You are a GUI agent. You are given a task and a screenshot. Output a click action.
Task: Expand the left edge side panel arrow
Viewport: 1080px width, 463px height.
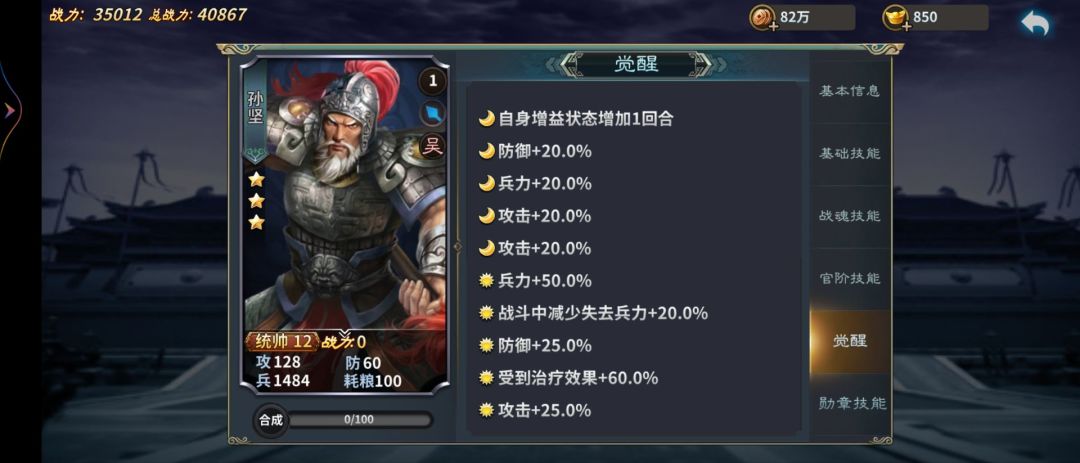(x=11, y=110)
